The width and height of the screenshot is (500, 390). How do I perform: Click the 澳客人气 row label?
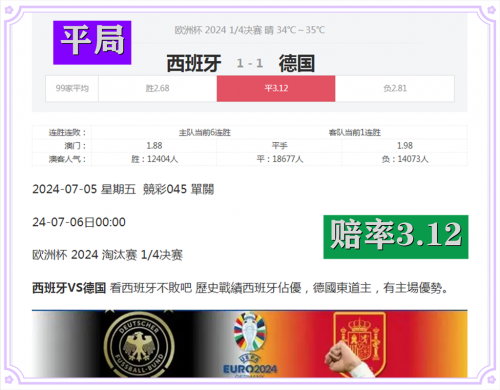(x=68, y=159)
